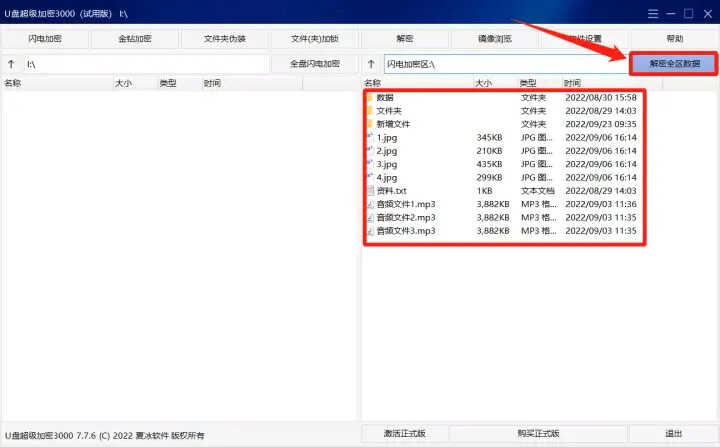Image resolution: width=720 pixels, height=447 pixels.
Task: Click the 299KB size cell
Action: [489, 177]
